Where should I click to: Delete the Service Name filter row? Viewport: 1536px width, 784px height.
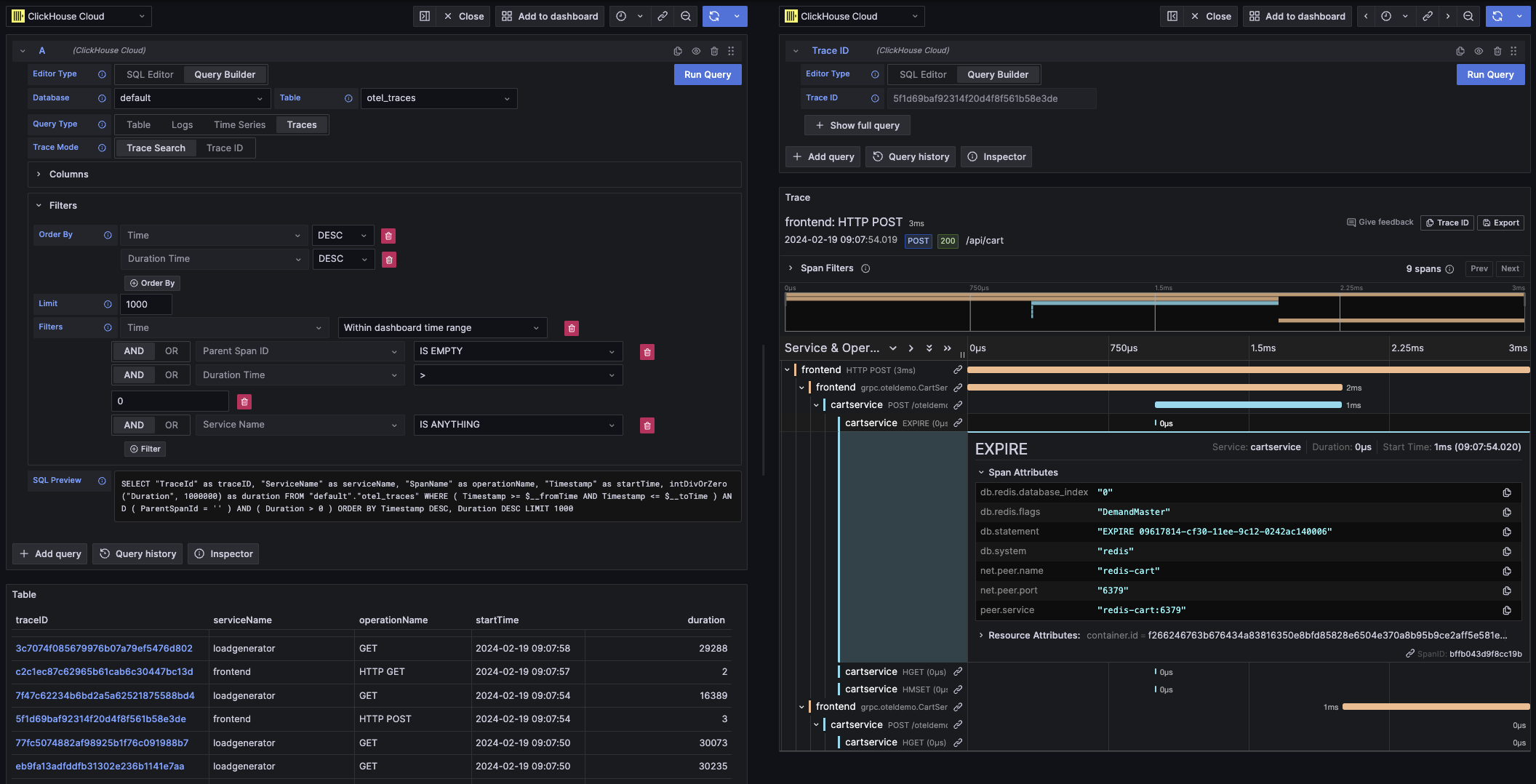(647, 425)
